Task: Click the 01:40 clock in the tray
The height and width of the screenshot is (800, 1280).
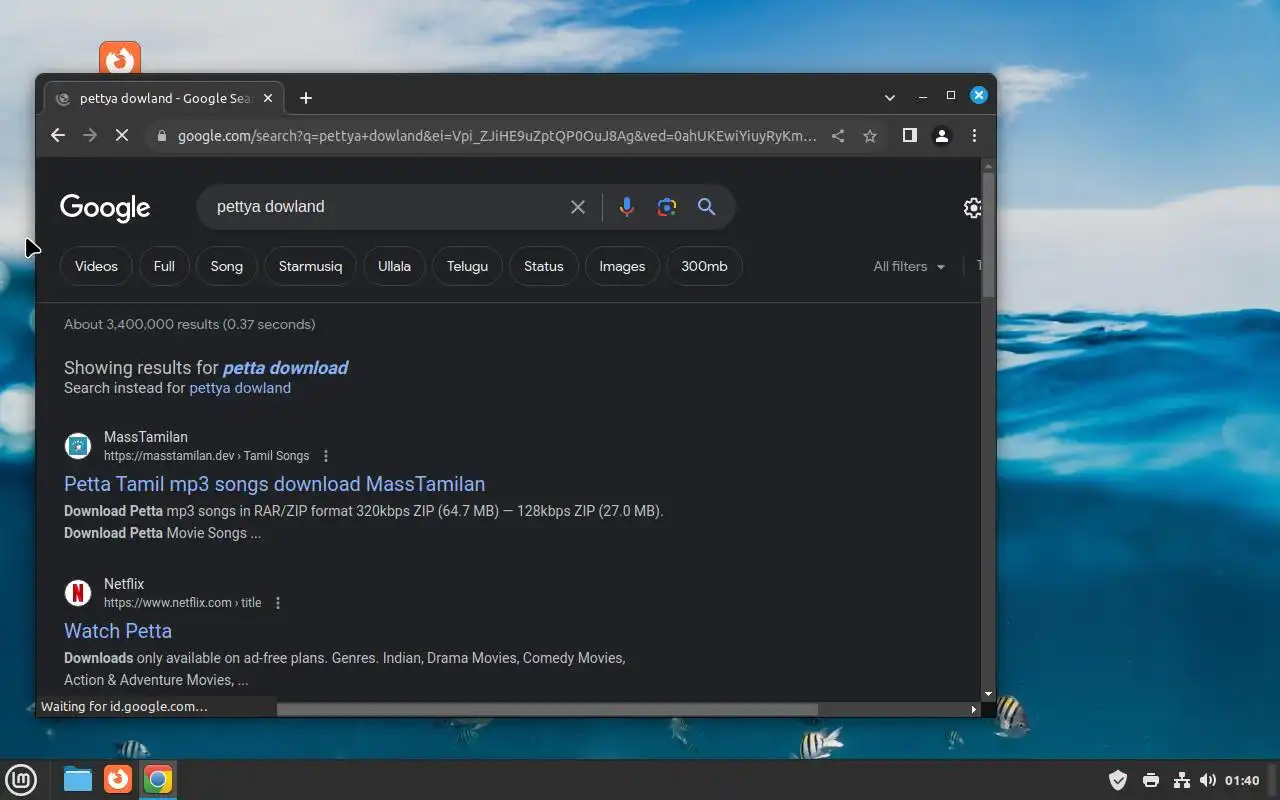Action: [1242, 780]
